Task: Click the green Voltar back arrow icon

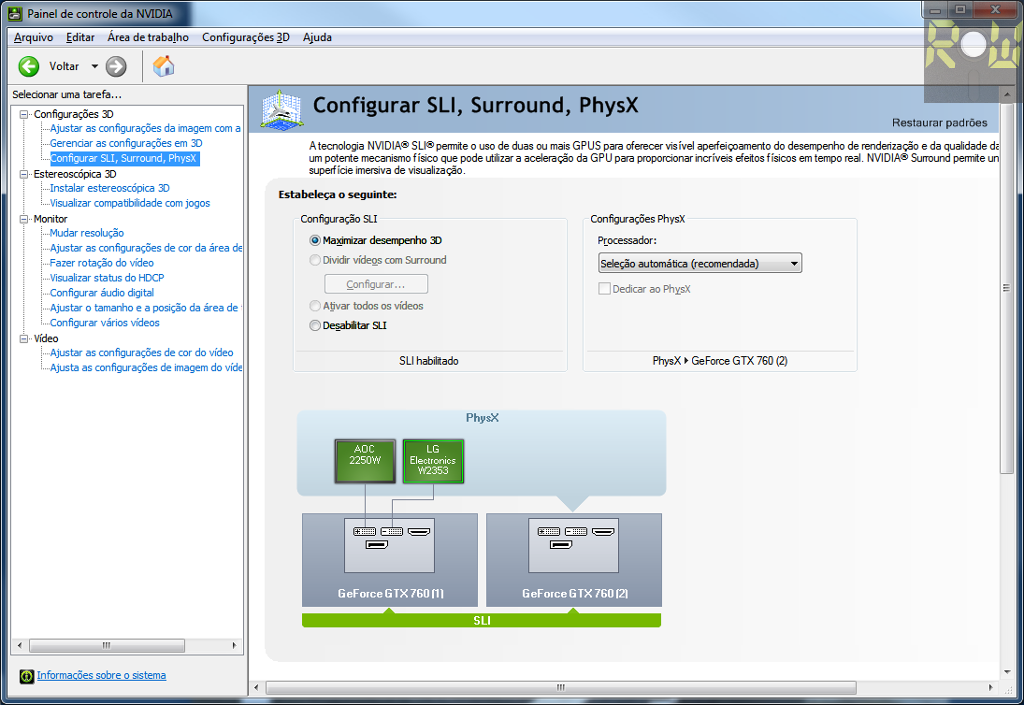Action: pyautogui.click(x=29, y=66)
